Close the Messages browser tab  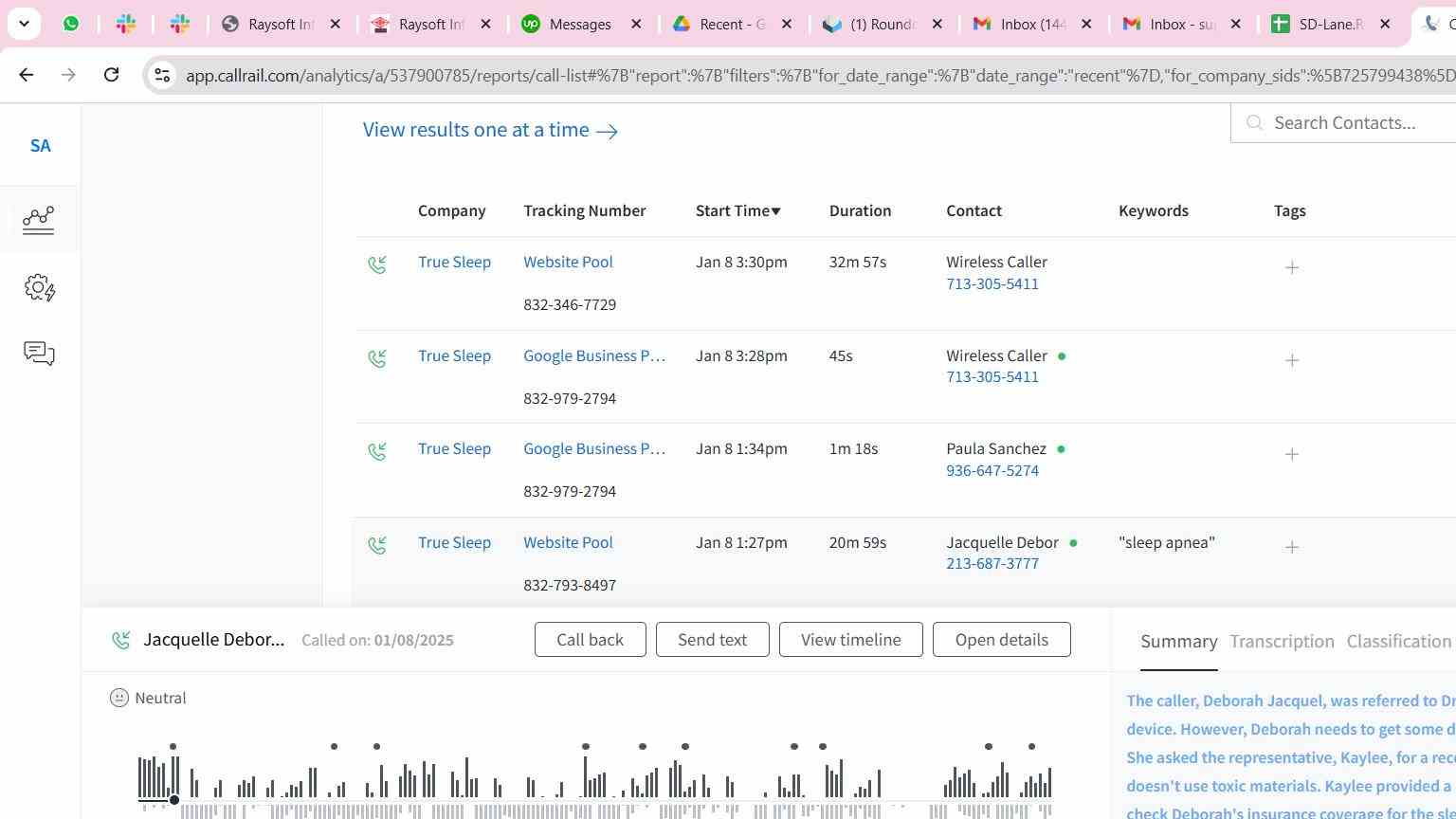pos(637,24)
